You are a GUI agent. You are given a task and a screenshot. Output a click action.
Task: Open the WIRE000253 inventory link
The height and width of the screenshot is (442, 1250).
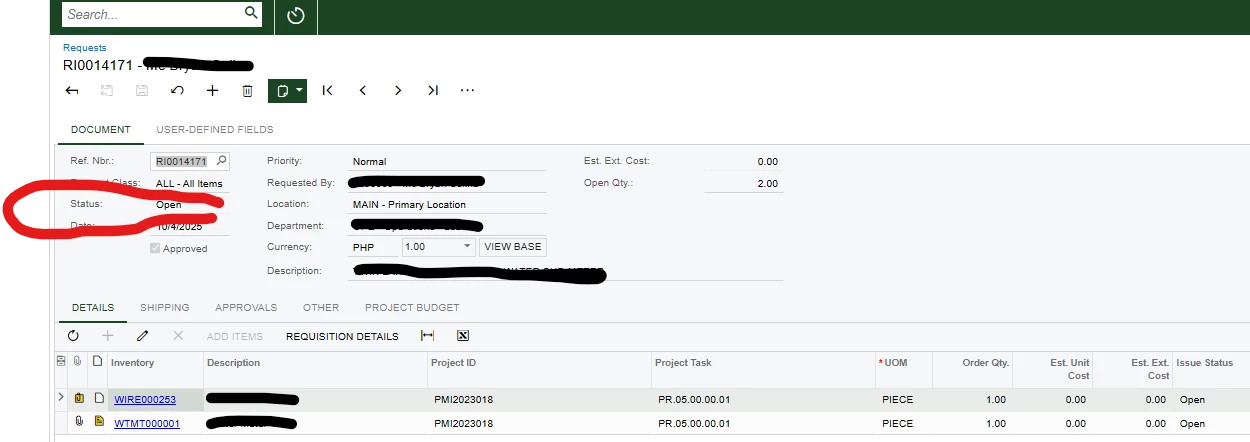tap(145, 400)
